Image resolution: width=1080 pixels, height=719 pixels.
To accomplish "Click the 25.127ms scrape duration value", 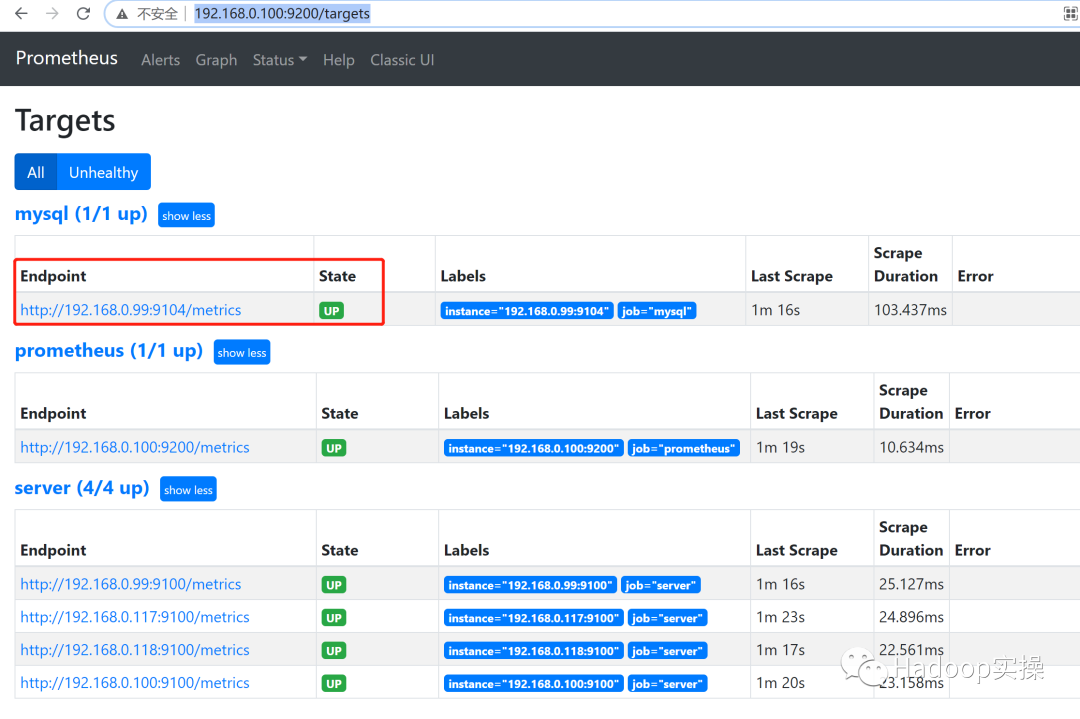I will pos(911,584).
